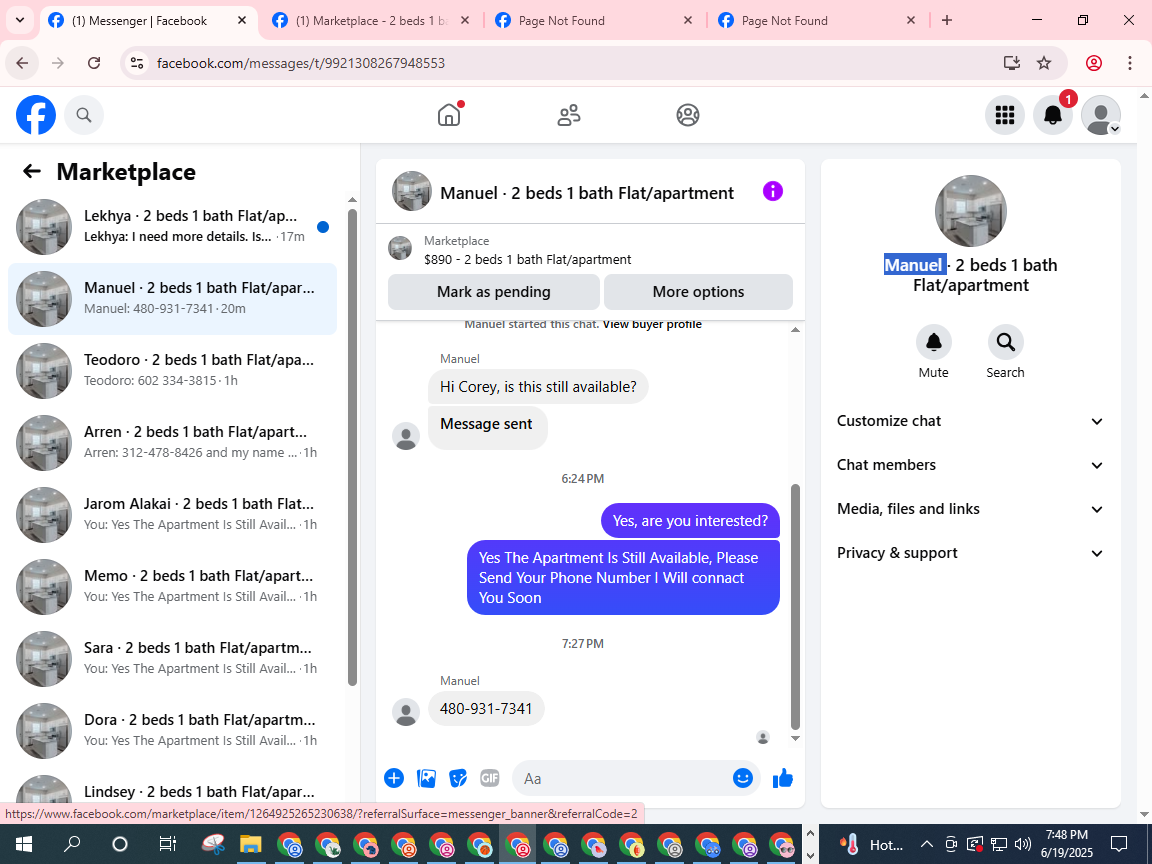Open Jarom Alakai's conversation
The width and height of the screenshot is (1152, 864).
pyautogui.click(x=173, y=514)
